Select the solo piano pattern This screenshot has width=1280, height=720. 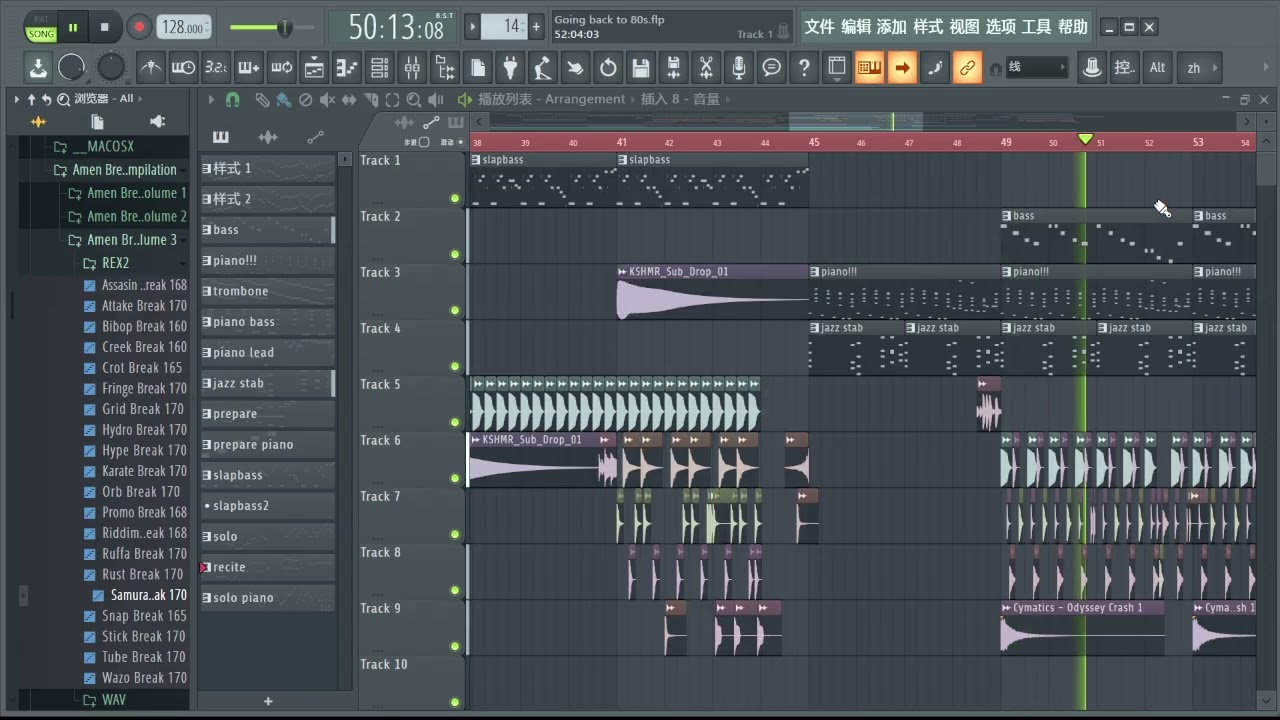pos(268,598)
